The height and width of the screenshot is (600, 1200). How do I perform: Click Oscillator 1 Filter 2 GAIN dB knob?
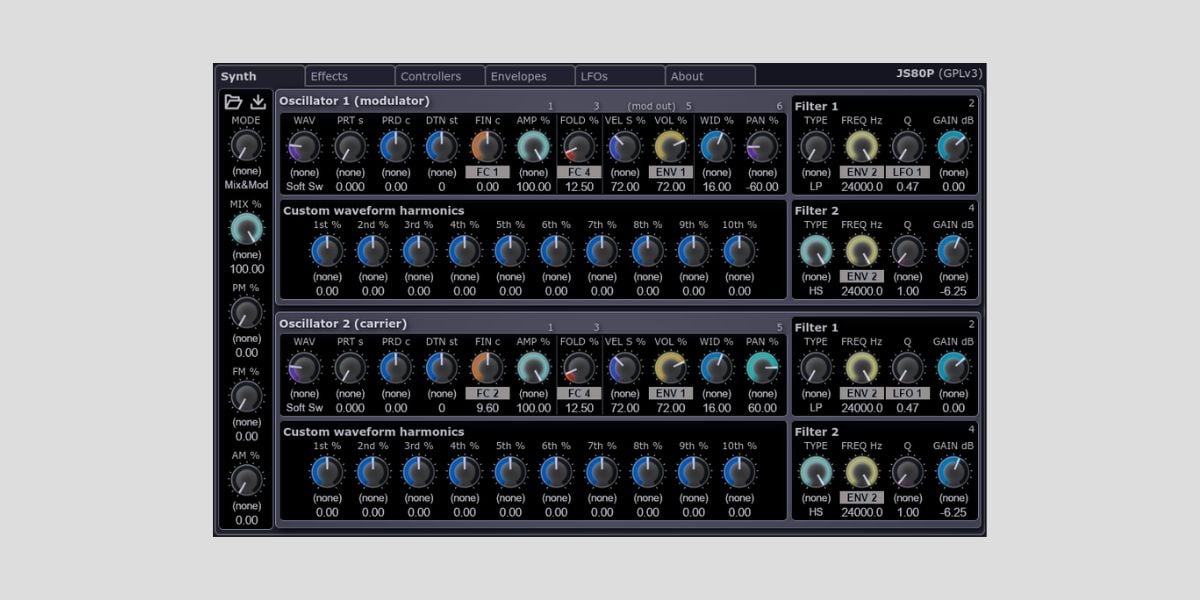953,251
